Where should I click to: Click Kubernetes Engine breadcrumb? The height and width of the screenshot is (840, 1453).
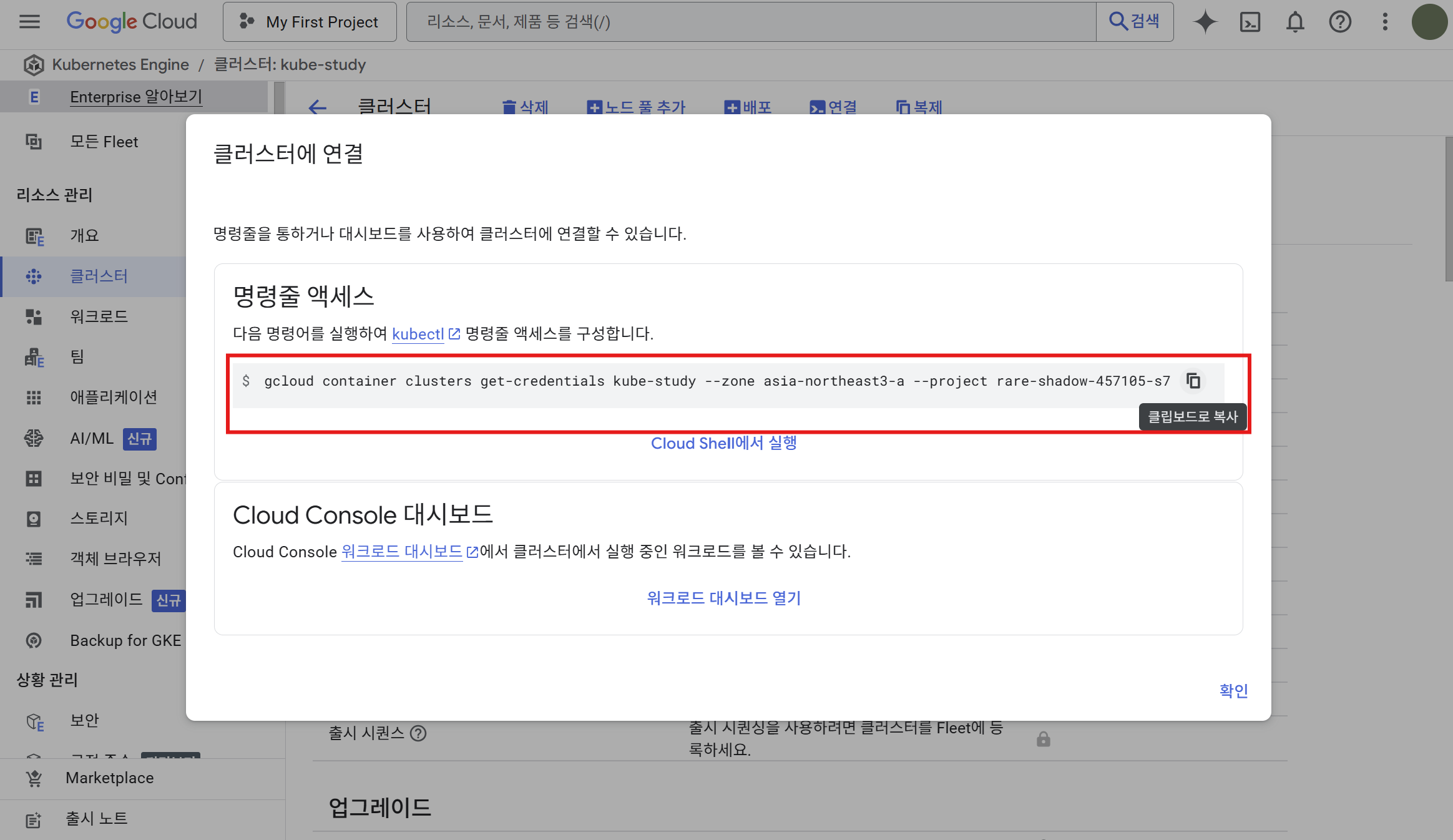point(120,64)
